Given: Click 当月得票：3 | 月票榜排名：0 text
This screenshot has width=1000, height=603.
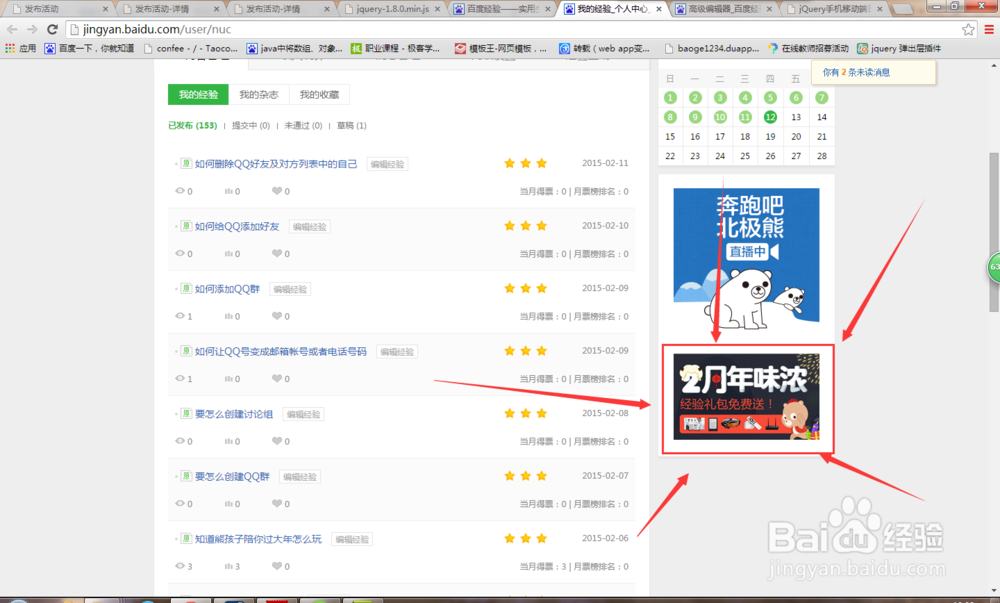Looking at the screenshot, I should [x=574, y=566].
